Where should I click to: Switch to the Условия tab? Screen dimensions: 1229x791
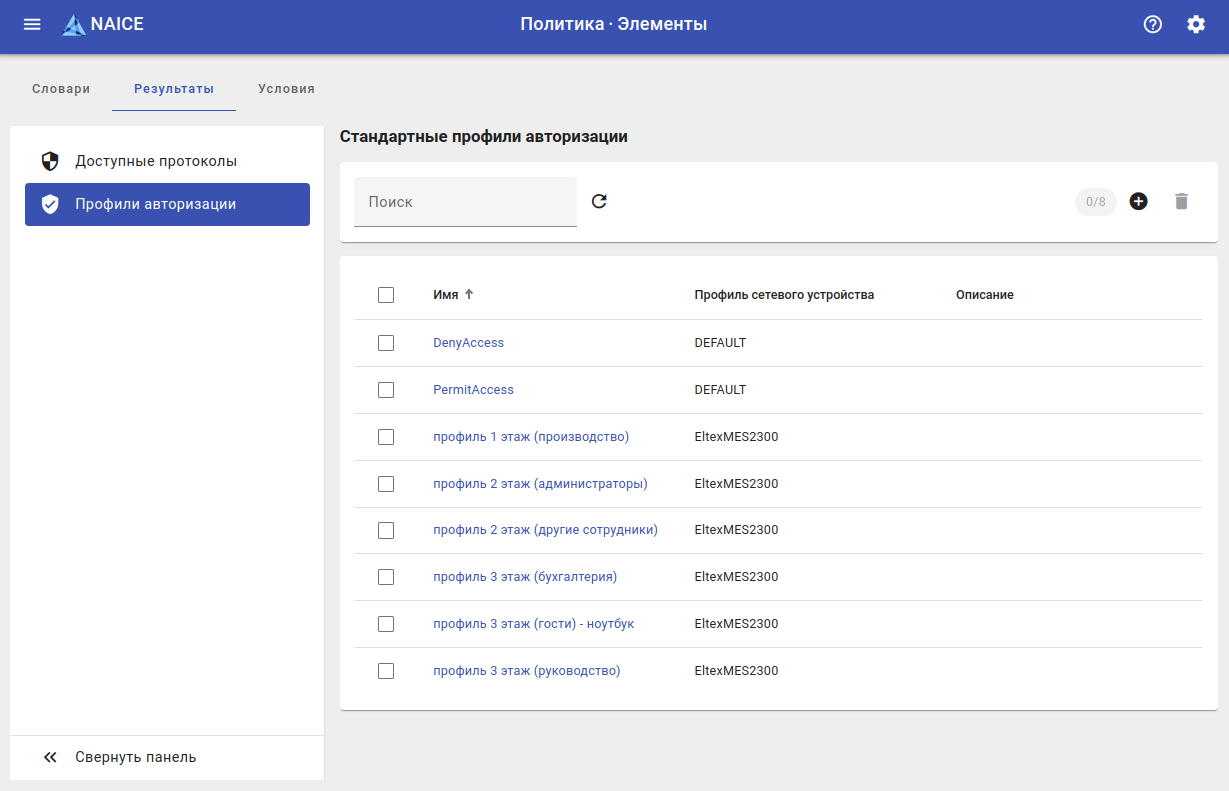(x=286, y=89)
